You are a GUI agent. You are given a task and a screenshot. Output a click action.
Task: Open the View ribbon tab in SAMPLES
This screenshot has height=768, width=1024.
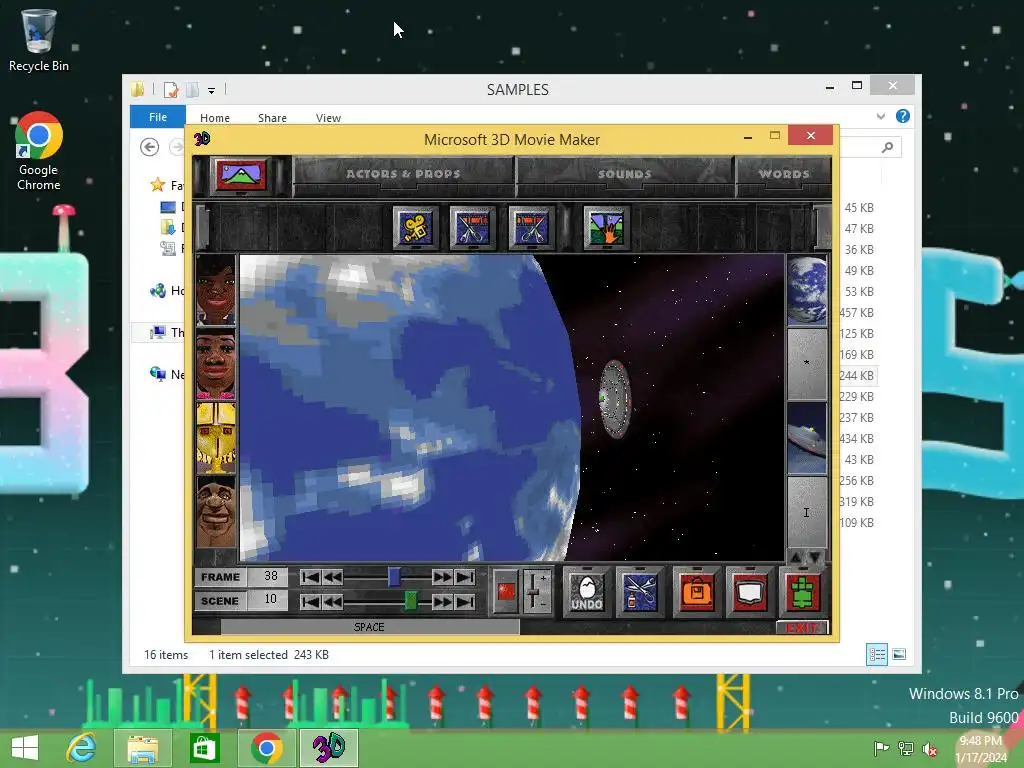point(328,118)
